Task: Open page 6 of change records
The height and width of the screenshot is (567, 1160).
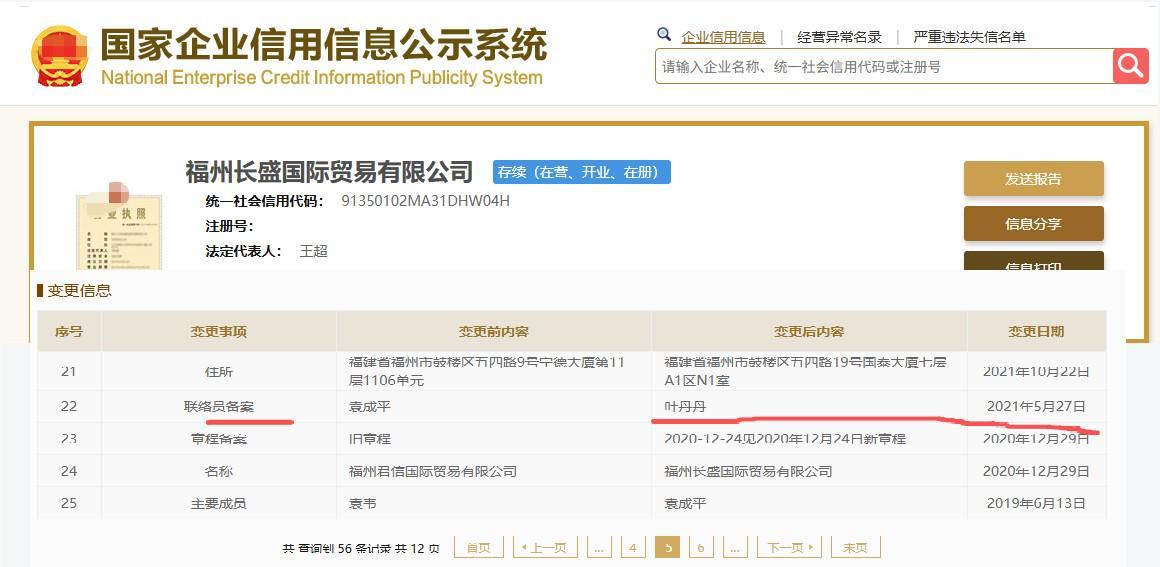Action: pyautogui.click(x=701, y=547)
